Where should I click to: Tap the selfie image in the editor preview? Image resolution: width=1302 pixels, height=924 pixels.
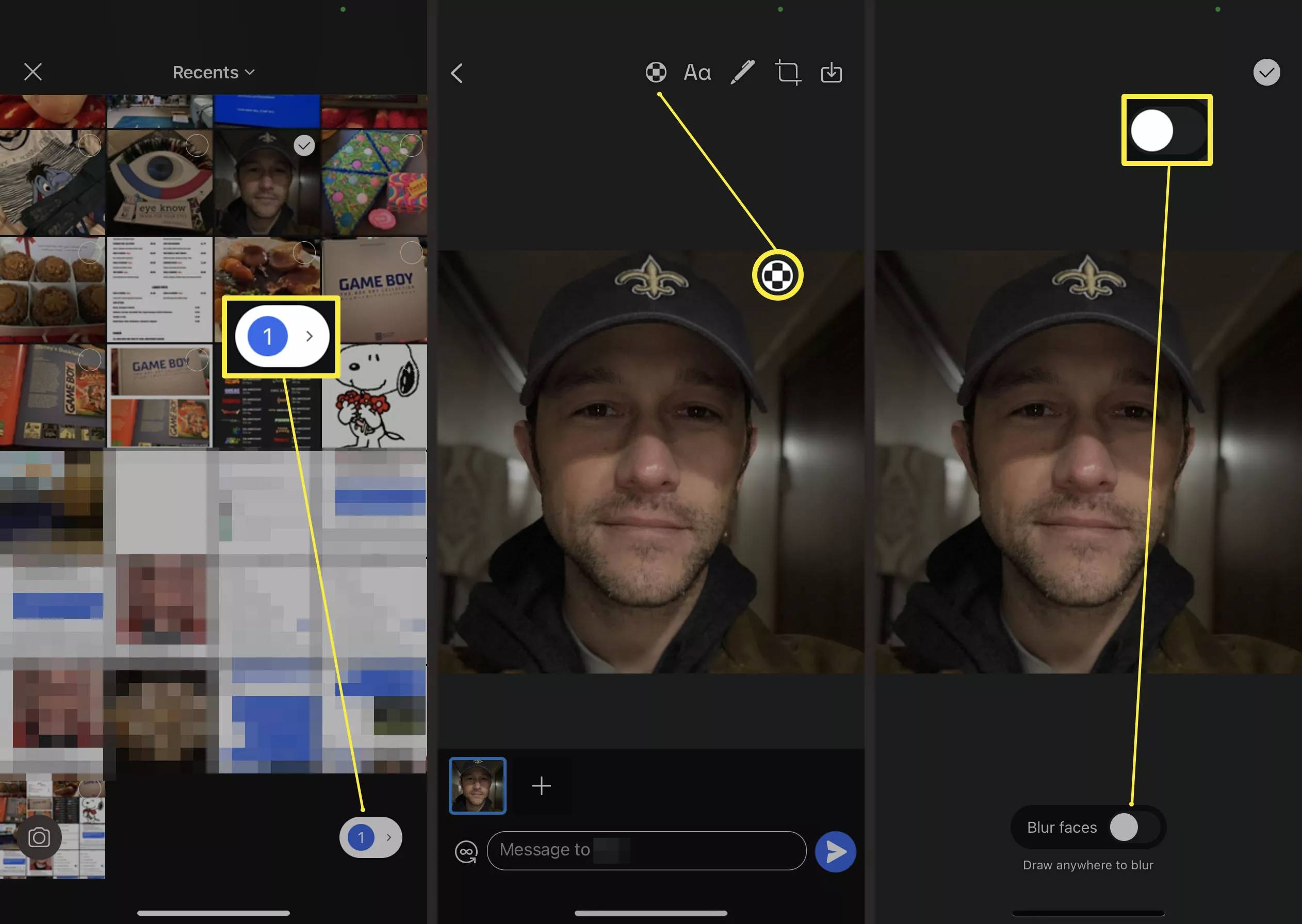pos(650,461)
